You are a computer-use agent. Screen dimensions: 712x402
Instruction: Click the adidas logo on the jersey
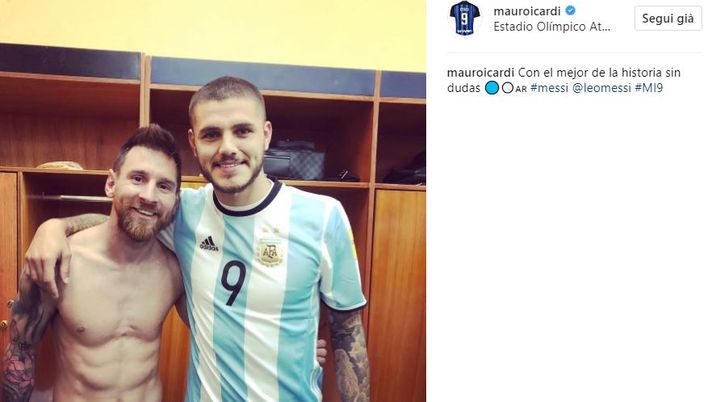209,244
